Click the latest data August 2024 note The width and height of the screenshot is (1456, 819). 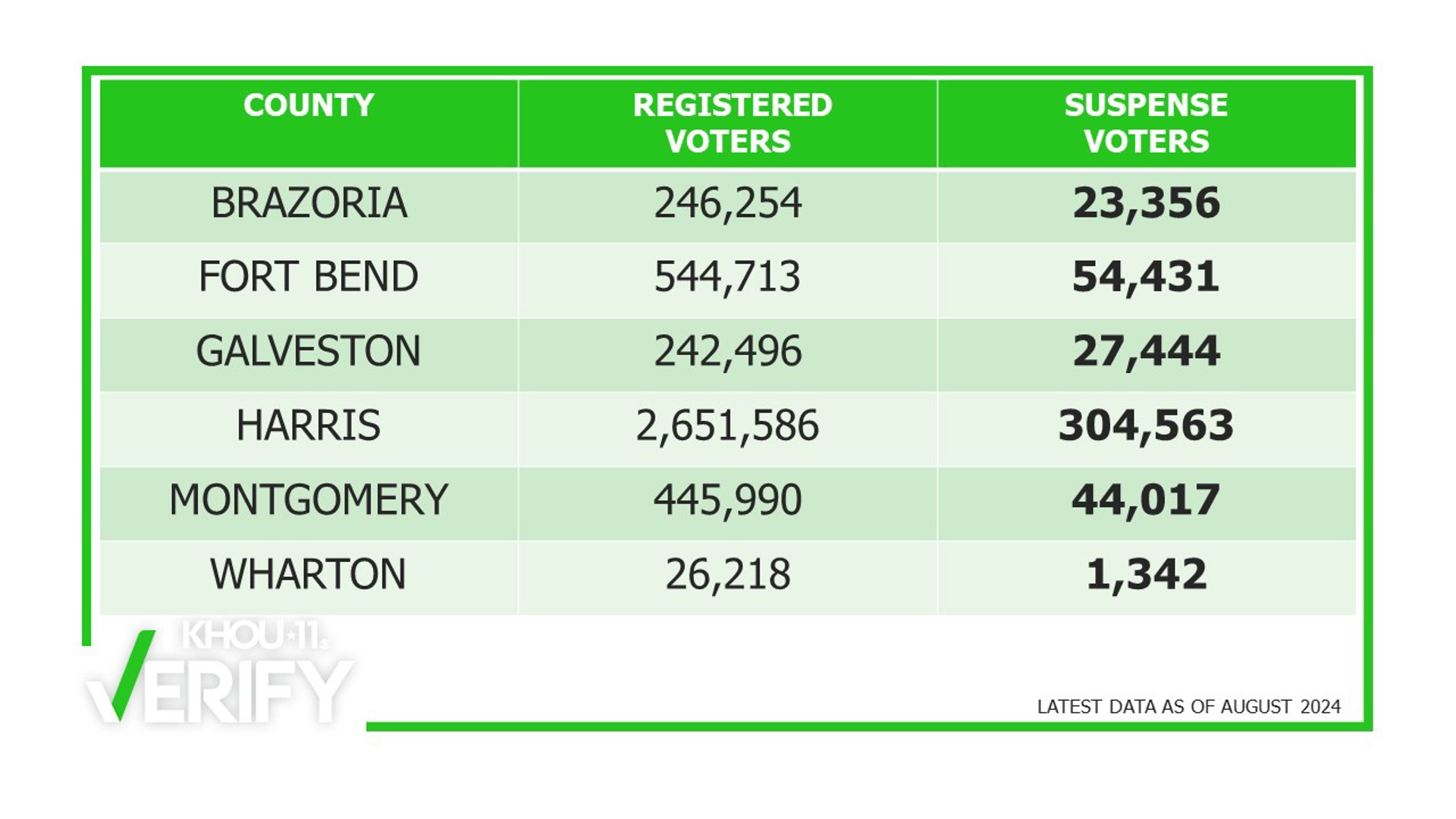1188,707
